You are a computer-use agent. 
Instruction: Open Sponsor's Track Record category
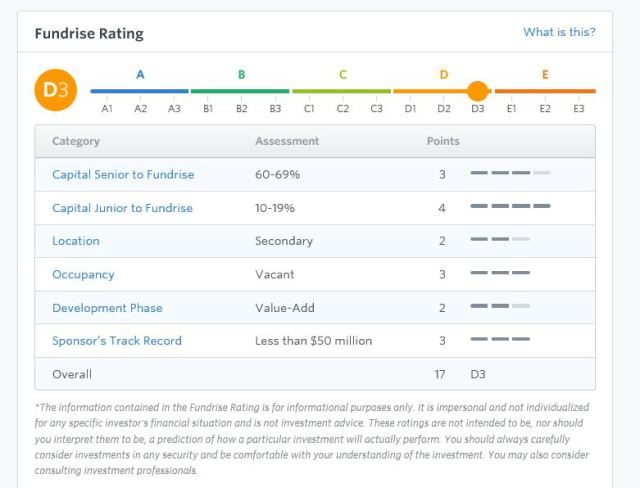(117, 341)
